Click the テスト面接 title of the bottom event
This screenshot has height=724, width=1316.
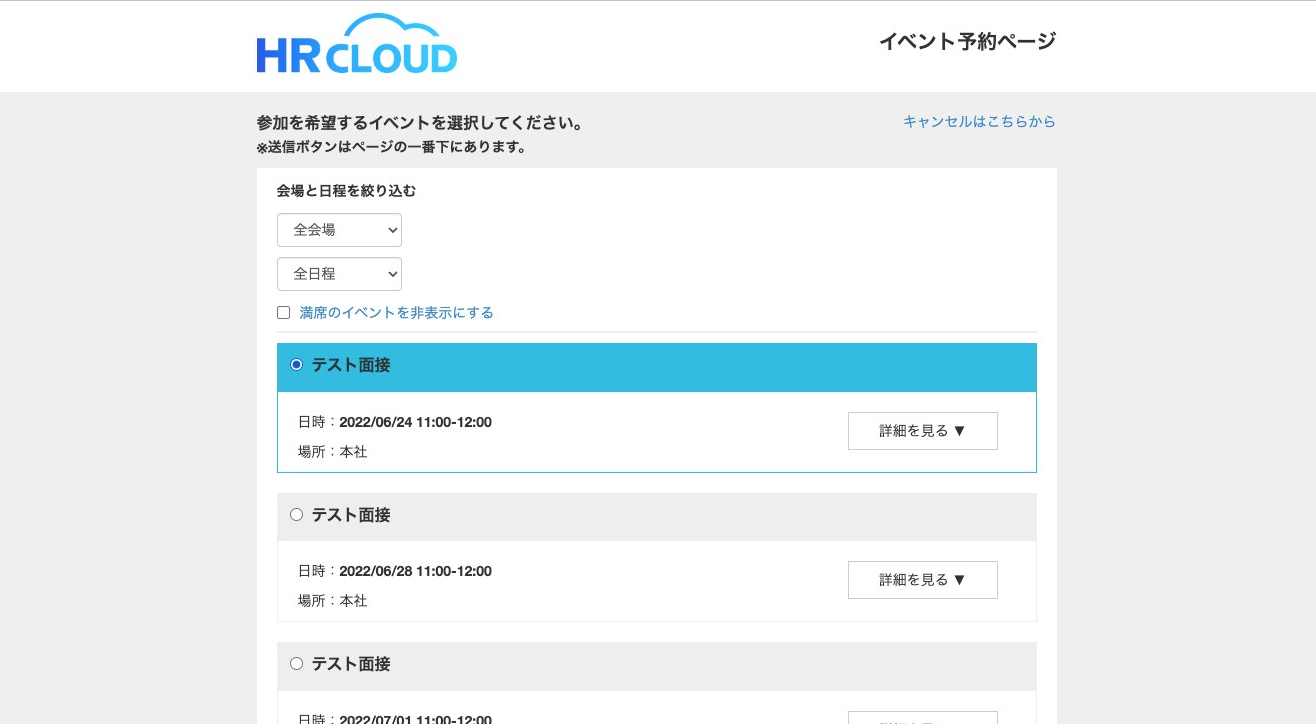(x=351, y=664)
